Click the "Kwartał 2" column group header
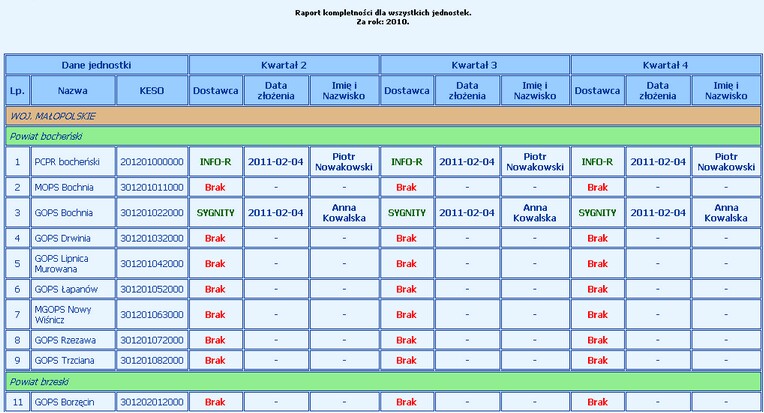The height and width of the screenshot is (413, 764). click(x=284, y=65)
